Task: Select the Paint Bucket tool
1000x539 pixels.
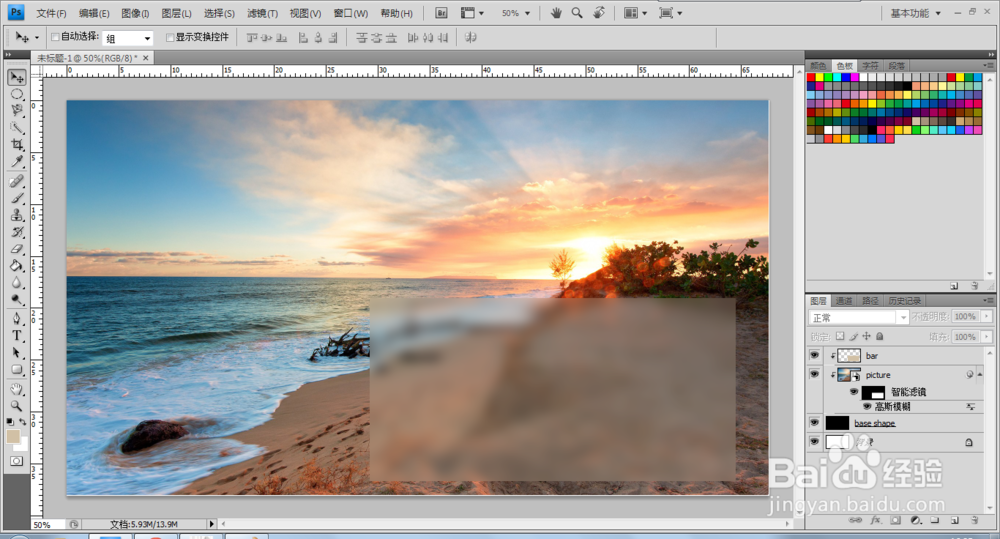Action: click(x=17, y=265)
